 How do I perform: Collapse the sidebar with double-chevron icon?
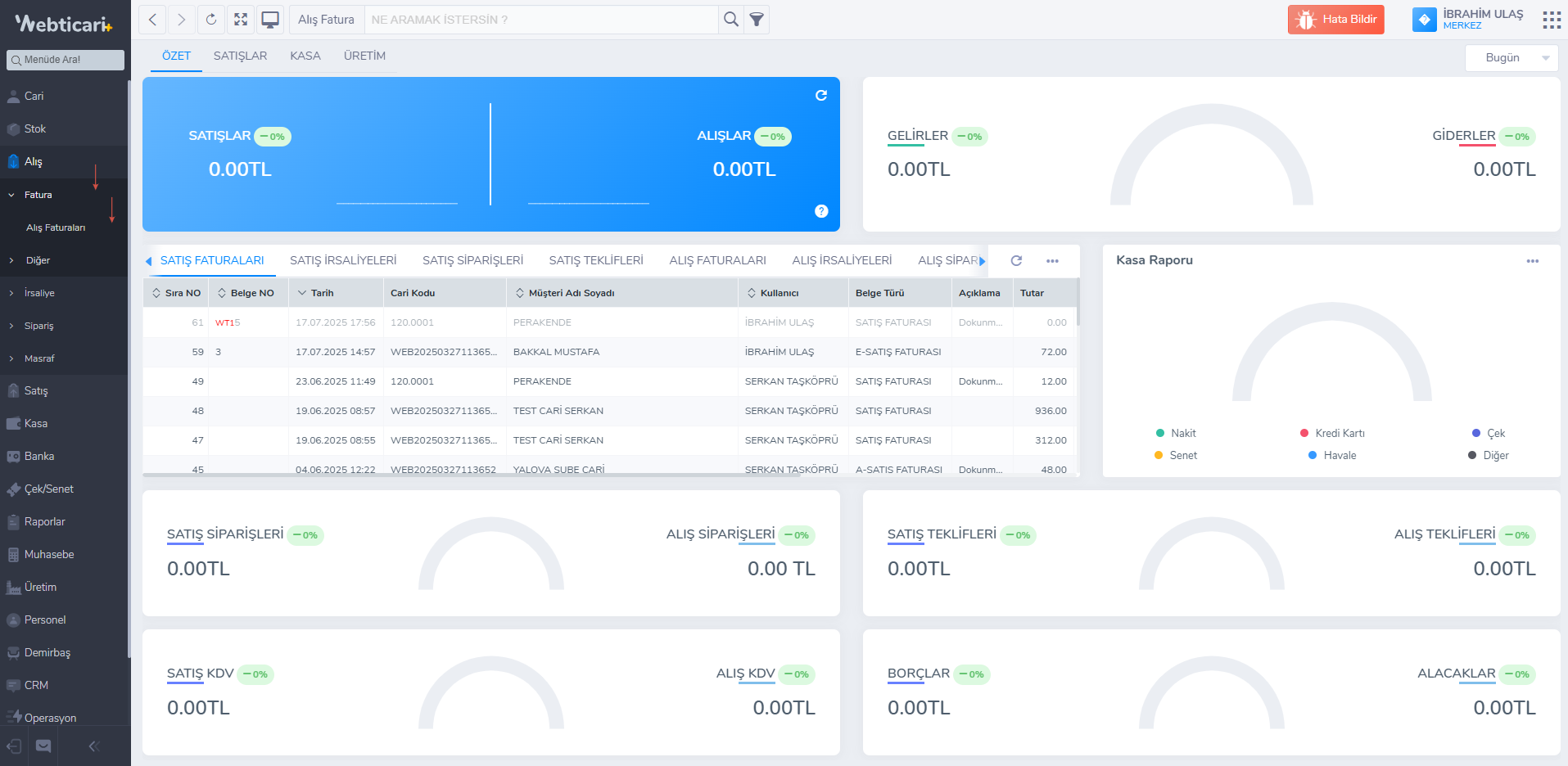pos(93,746)
